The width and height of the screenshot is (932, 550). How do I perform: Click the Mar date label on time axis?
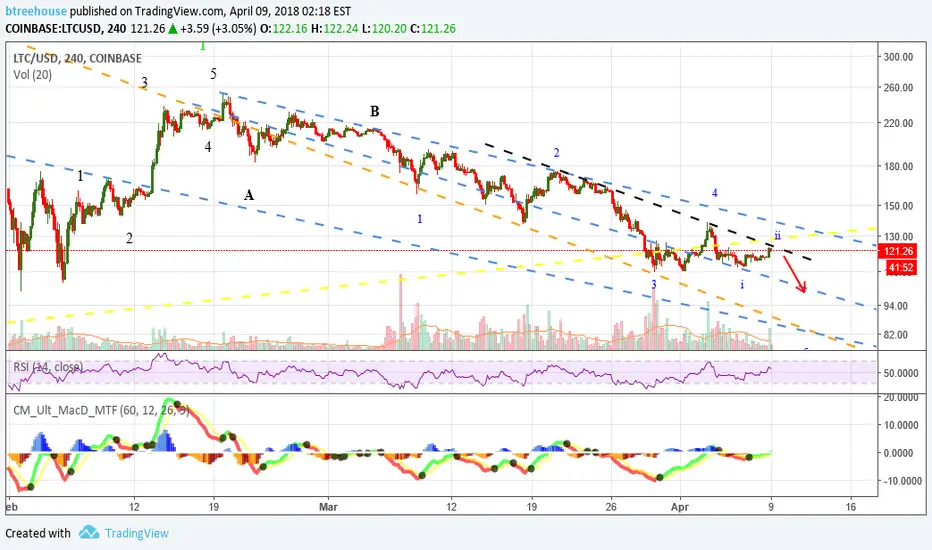click(x=328, y=507)
